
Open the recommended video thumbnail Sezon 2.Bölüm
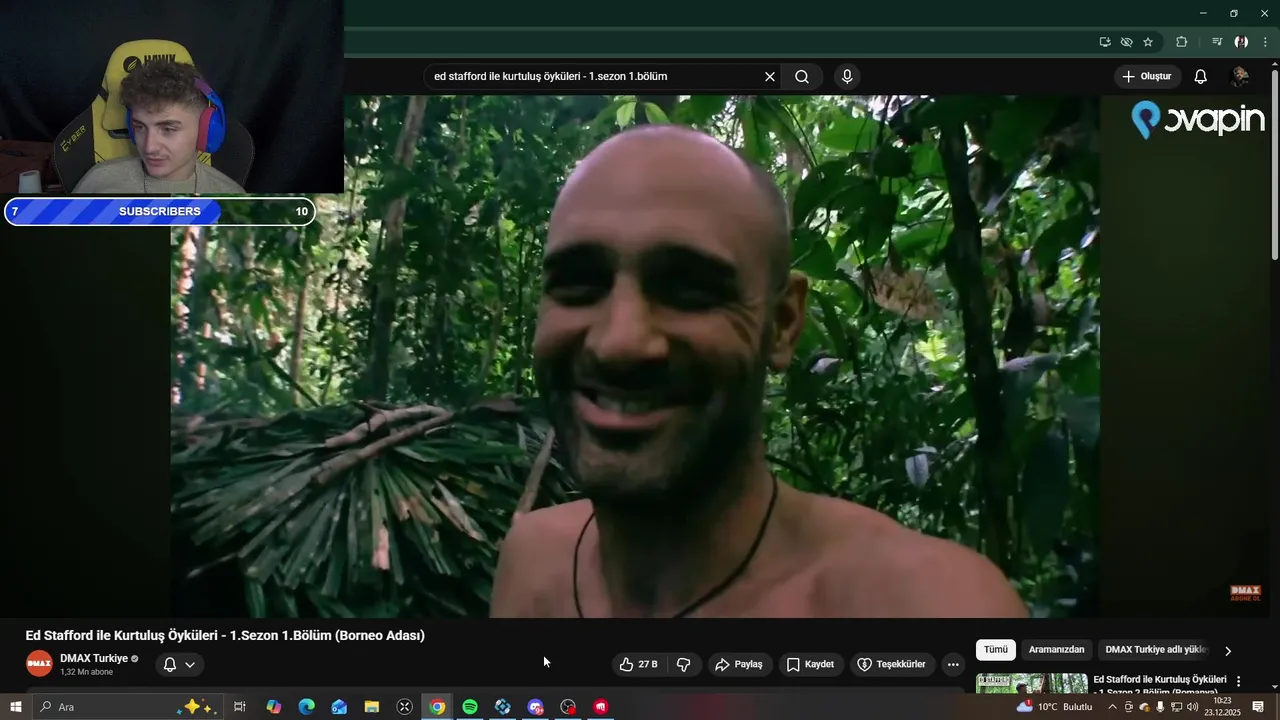[1032, 684]
